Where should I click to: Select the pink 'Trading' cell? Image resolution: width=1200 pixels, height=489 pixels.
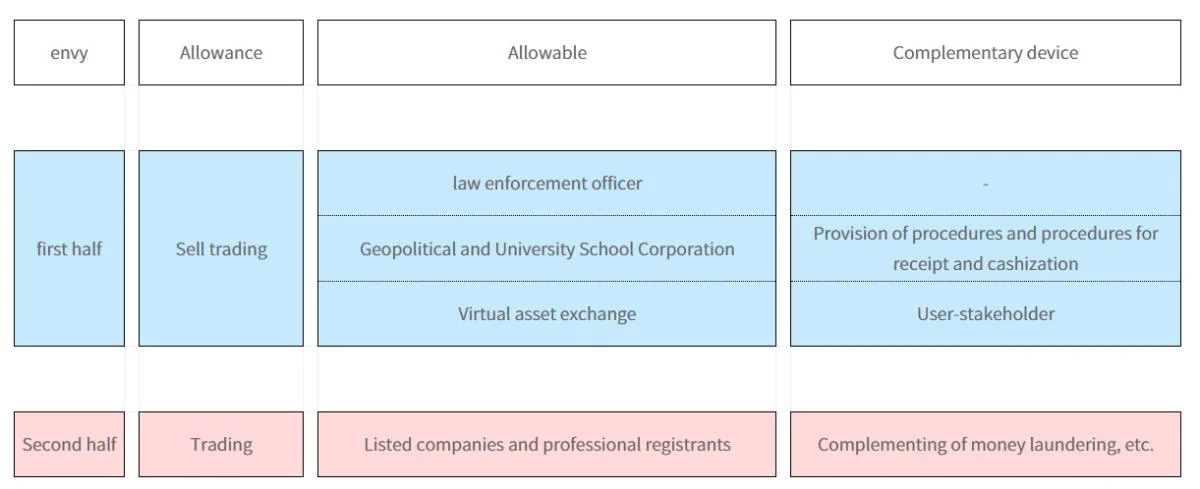point(221,444)
